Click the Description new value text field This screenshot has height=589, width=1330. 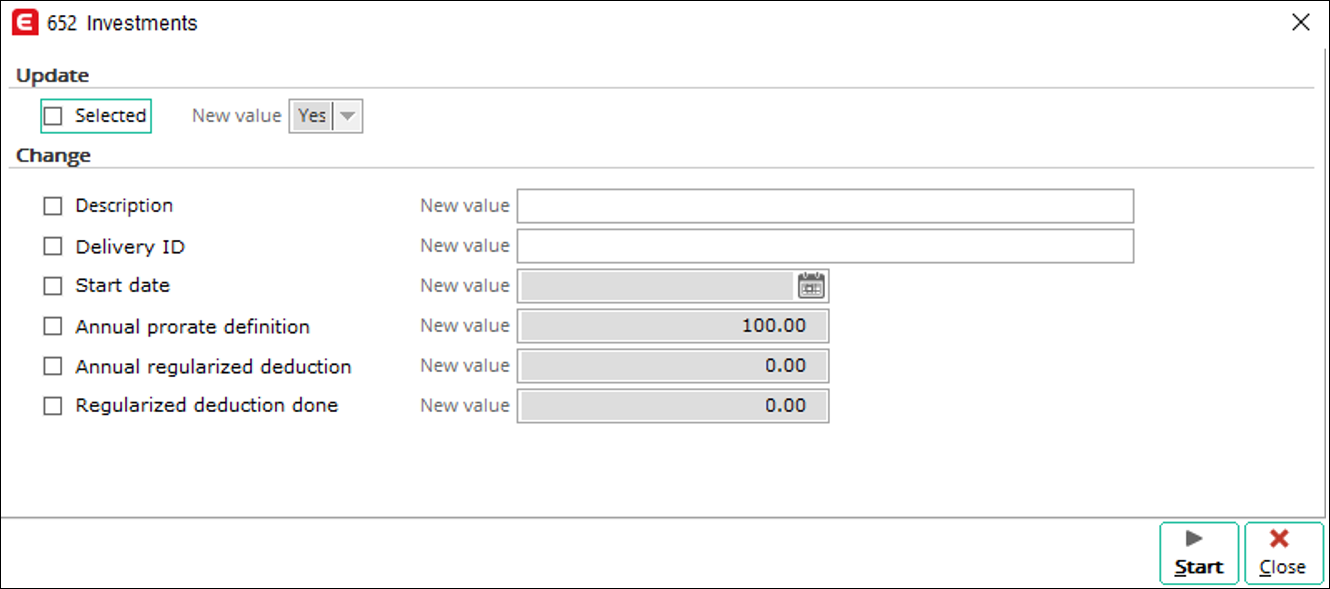pos(825,206)
